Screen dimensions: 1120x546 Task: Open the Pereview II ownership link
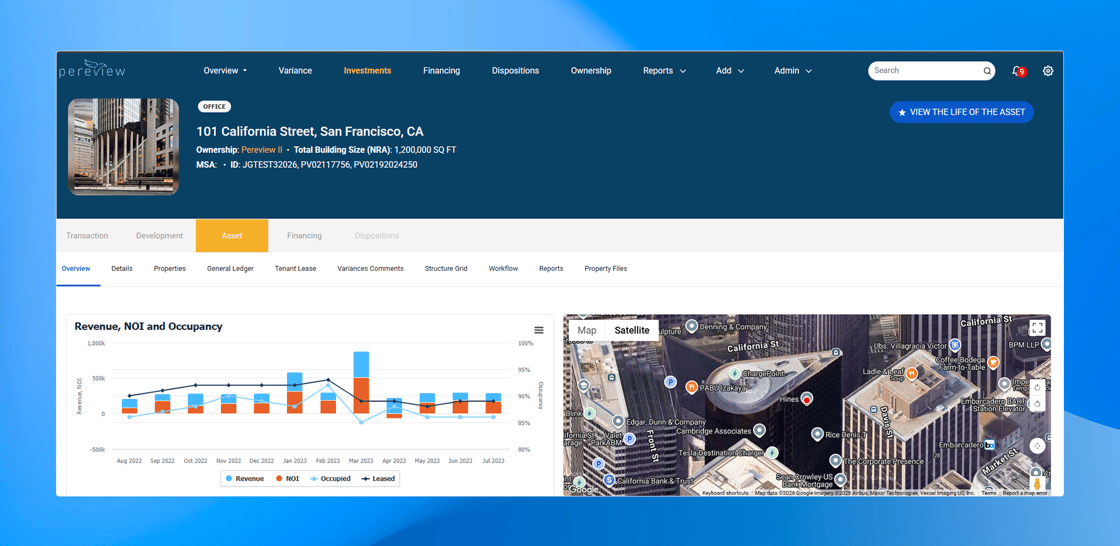tap(262, 150)
